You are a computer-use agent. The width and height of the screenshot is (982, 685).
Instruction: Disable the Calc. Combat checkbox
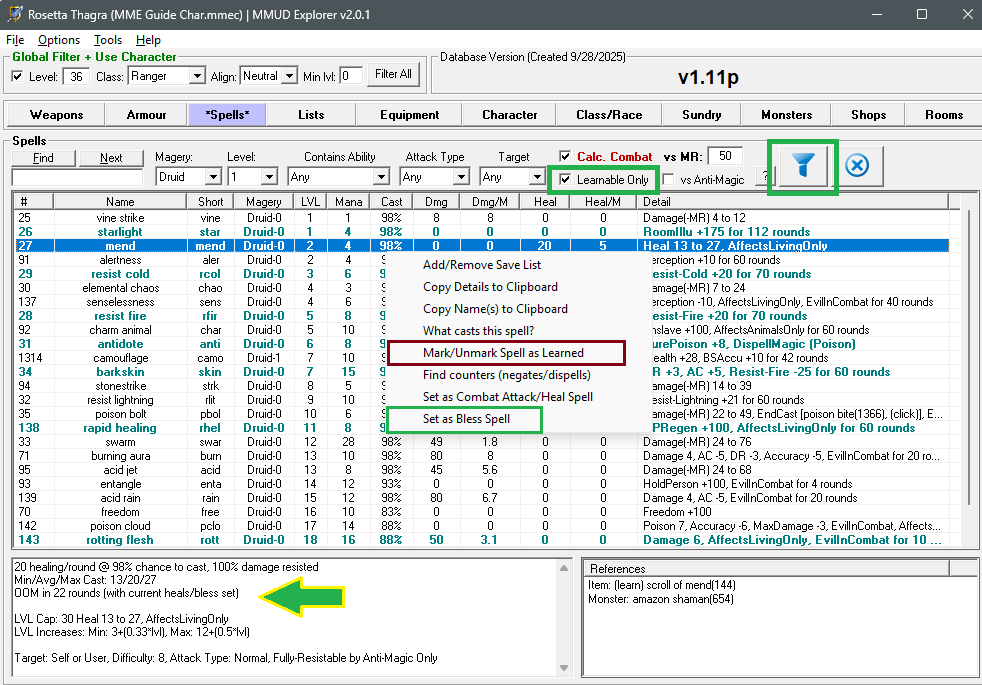(x=566, y=156)
